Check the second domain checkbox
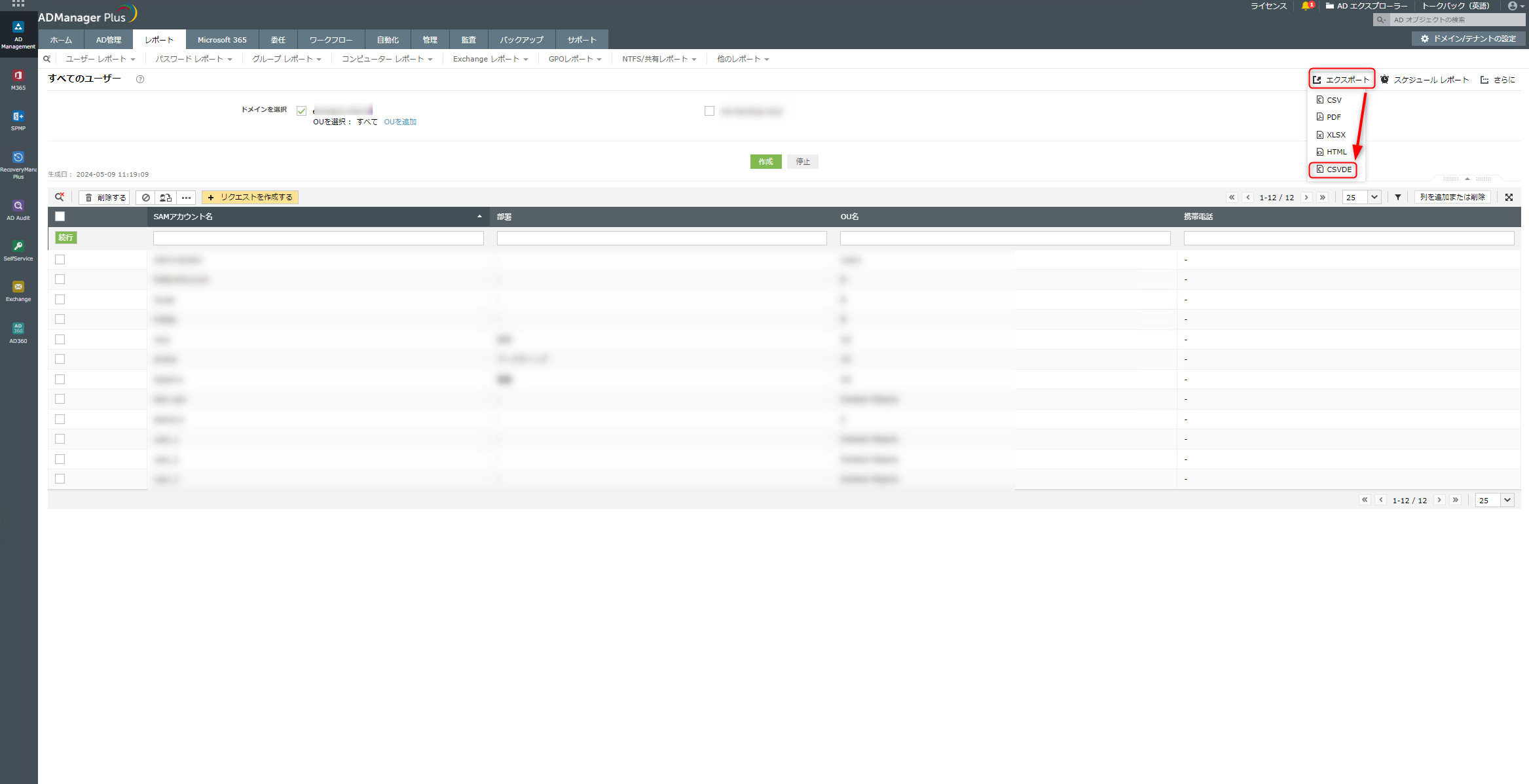This screenshot has width=1529, height=784. pos(709,111)
